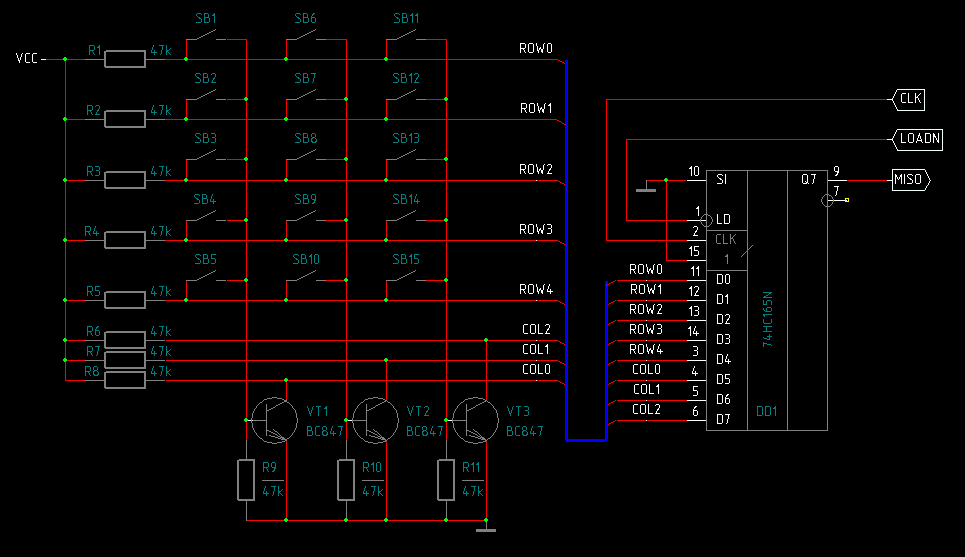Click the VT1 transistor symbol
This screenshot has width=965, height=557.
coord(271,419)
